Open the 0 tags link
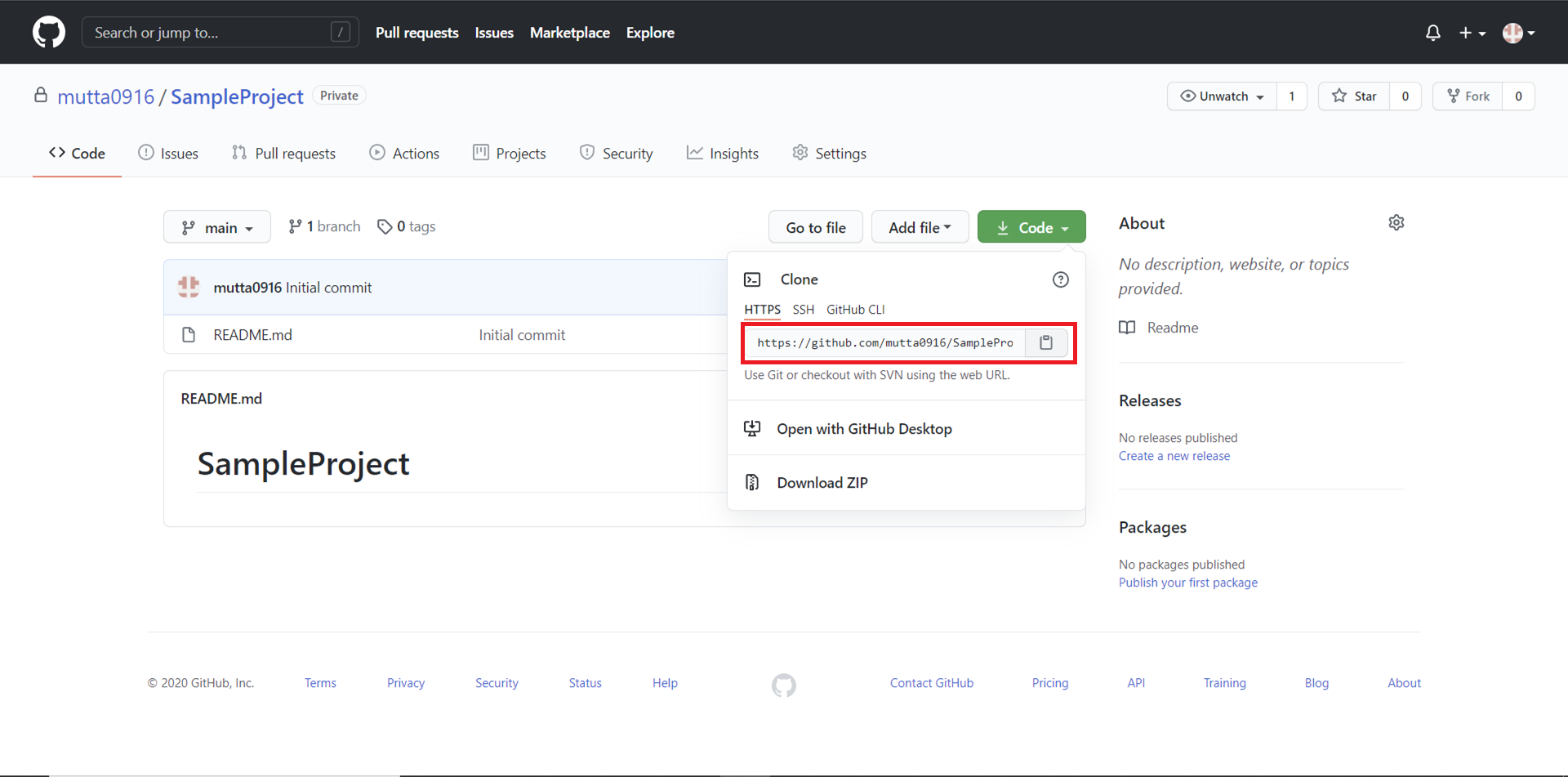This screenshot has height=777, width=1568. coord(407,226)
